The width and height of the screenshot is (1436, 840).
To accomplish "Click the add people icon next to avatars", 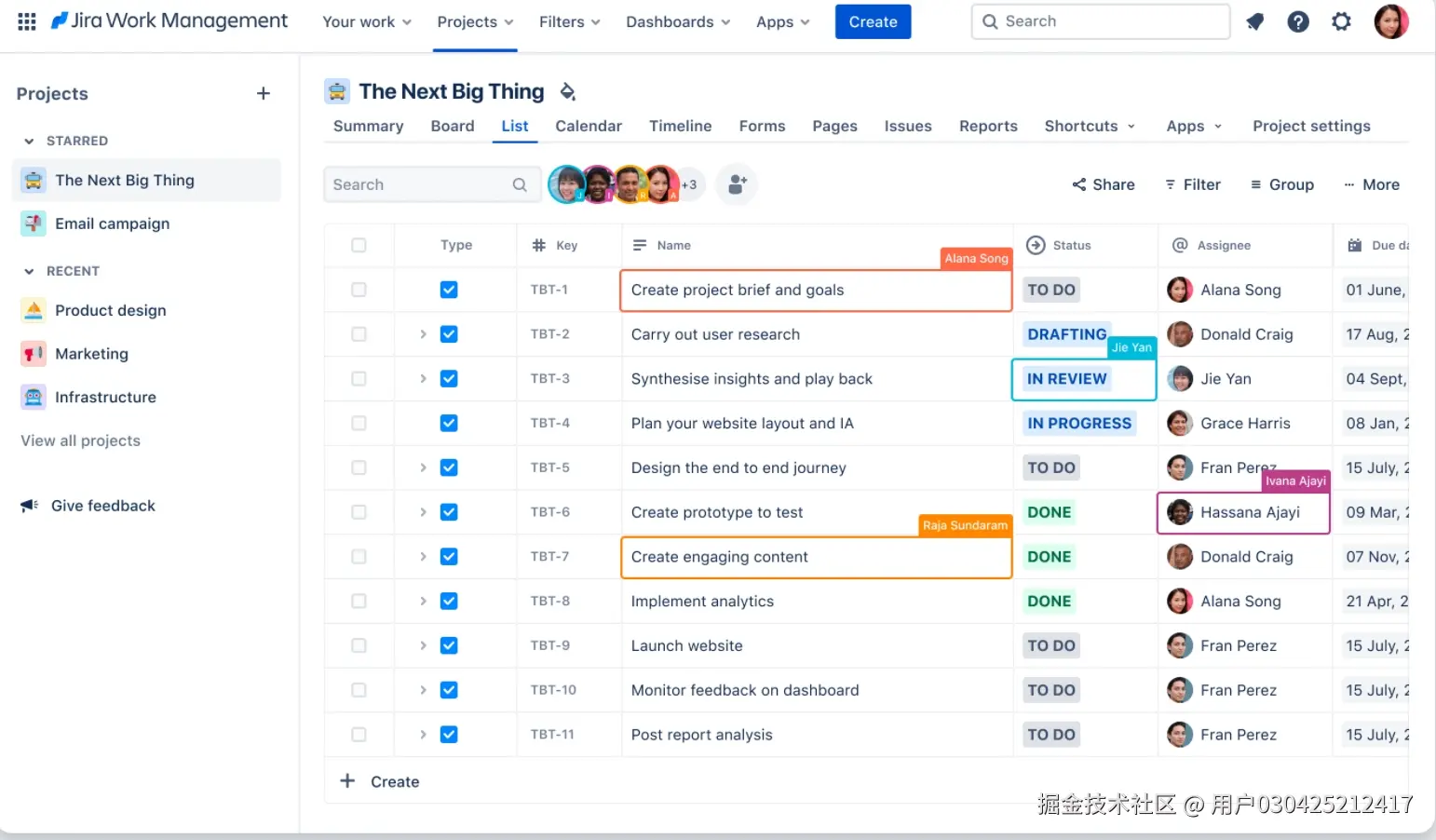I will [x=737, y=184].
